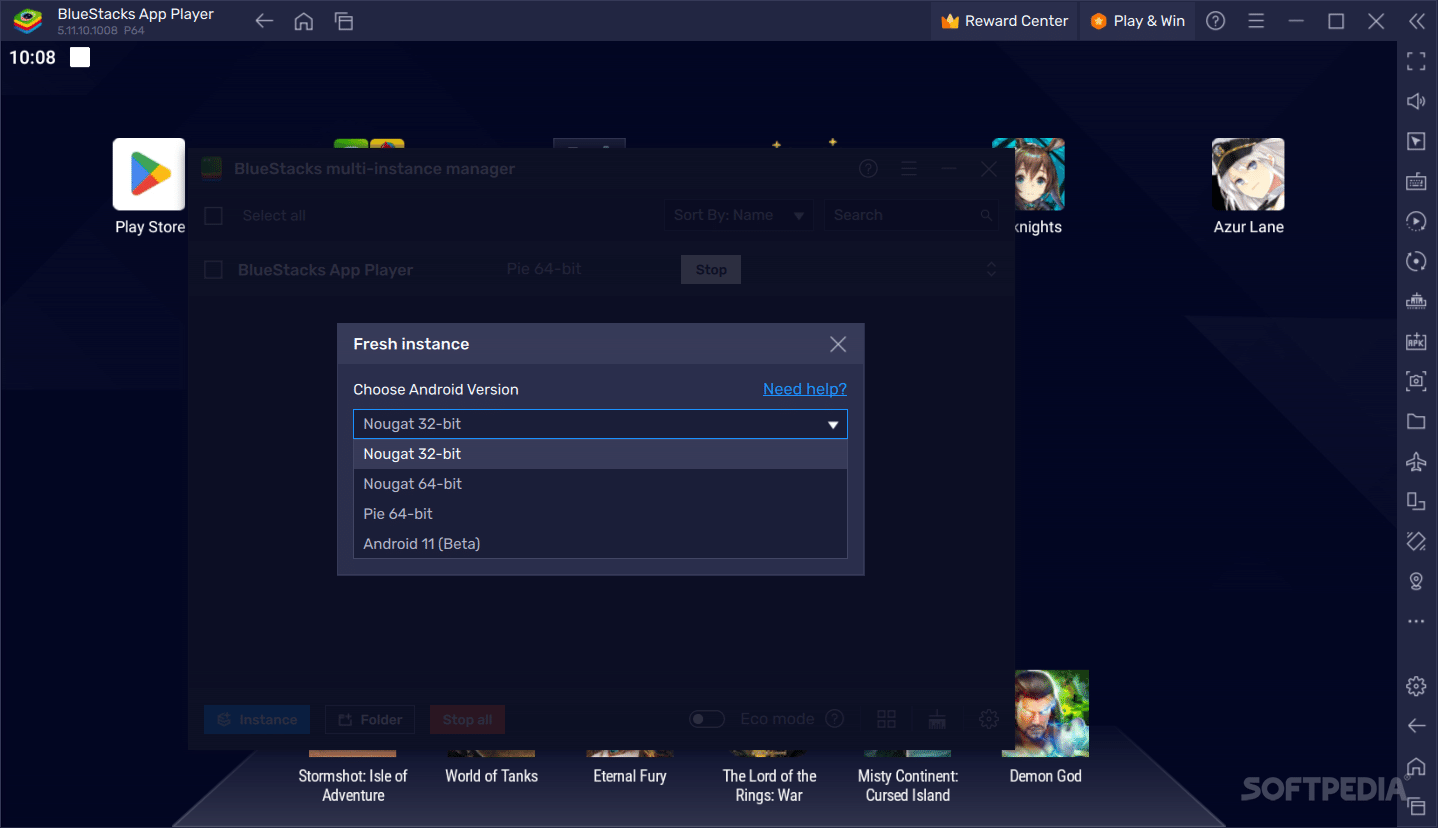Screen dimensions: 1438x828
Task: Click the back arrow in BlueStacks title bar
Action: (264, 21)
